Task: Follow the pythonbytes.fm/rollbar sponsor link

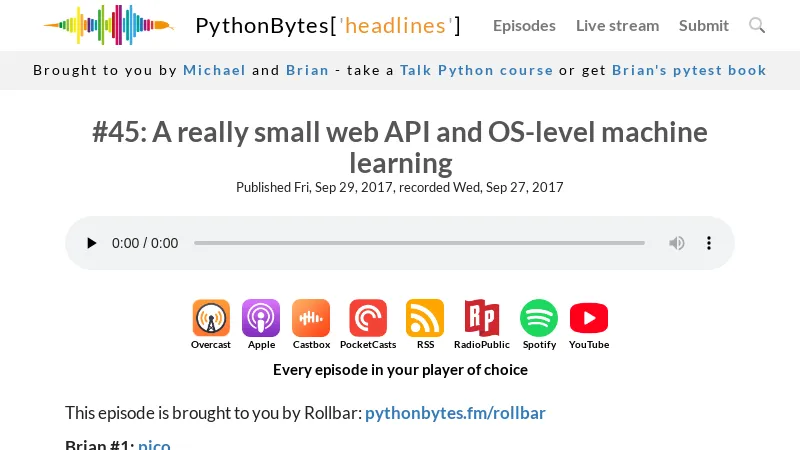Action: point(455,412)
